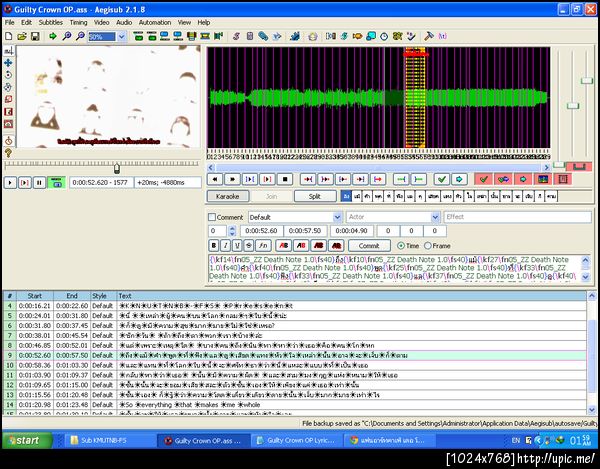Stop audio playback
Image resolution: width=600 pixels, height=469 pixels.
coord(285,179)
